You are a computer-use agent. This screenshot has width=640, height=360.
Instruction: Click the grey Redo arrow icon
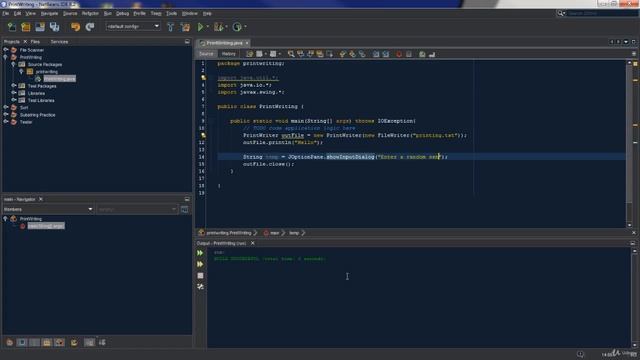pos(90,27)
